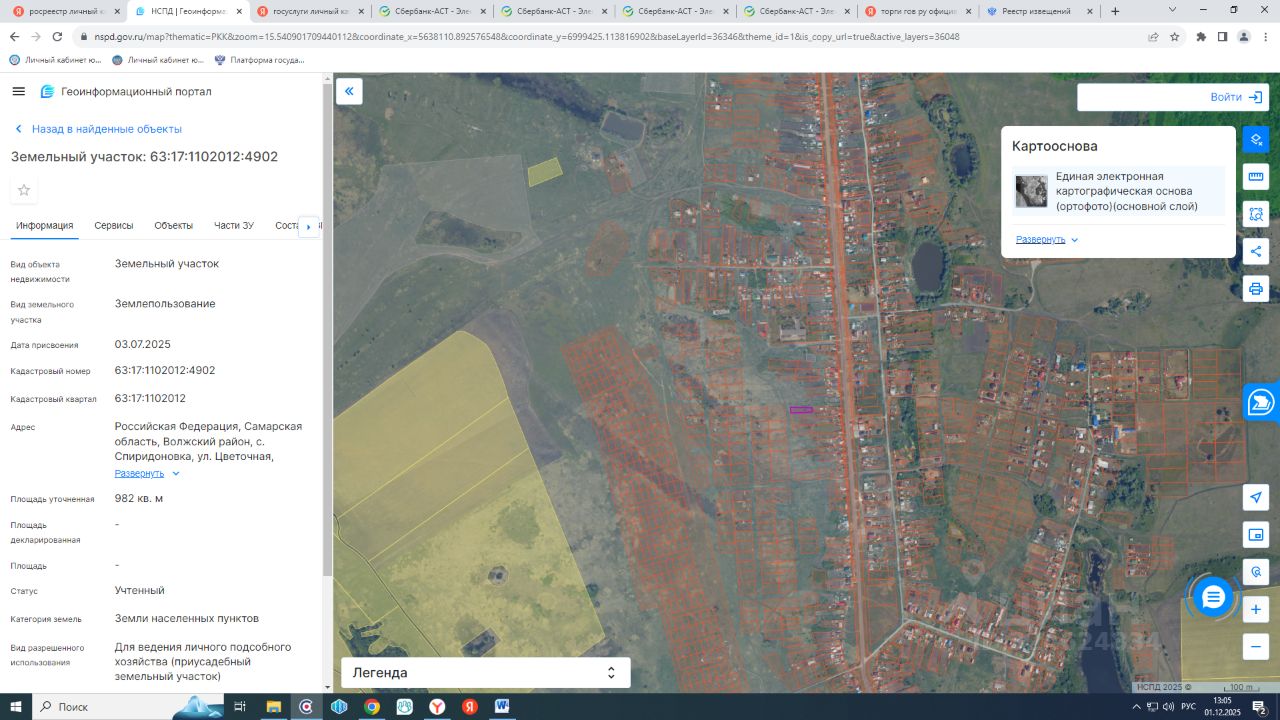The height and width of the screenshot is (720, 1280).
Task: Expand the Легенда panel
Action: [486, 673]
